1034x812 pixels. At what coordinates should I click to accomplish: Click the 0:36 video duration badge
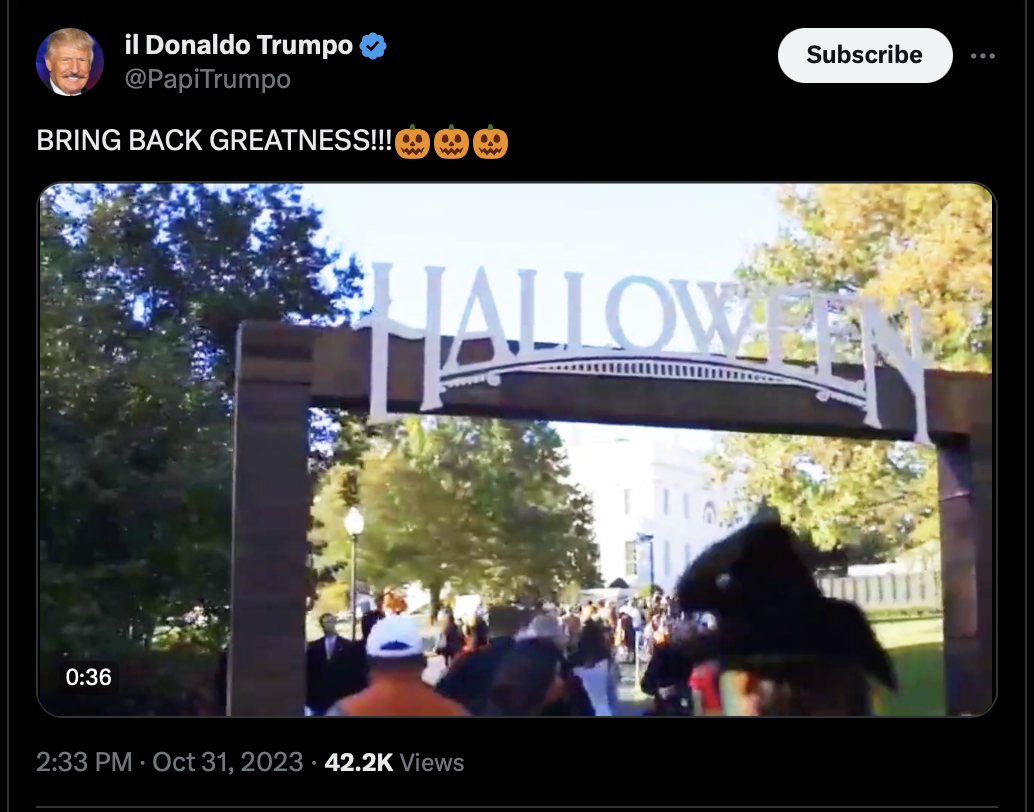[x=88, y=677]
